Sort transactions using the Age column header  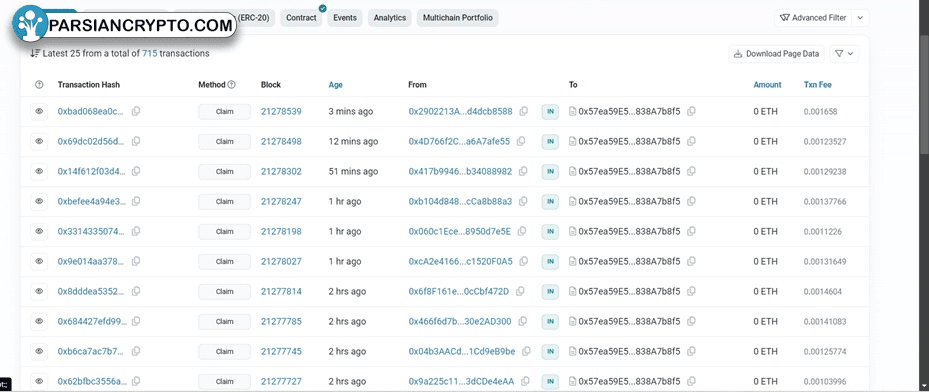(335, 85)
